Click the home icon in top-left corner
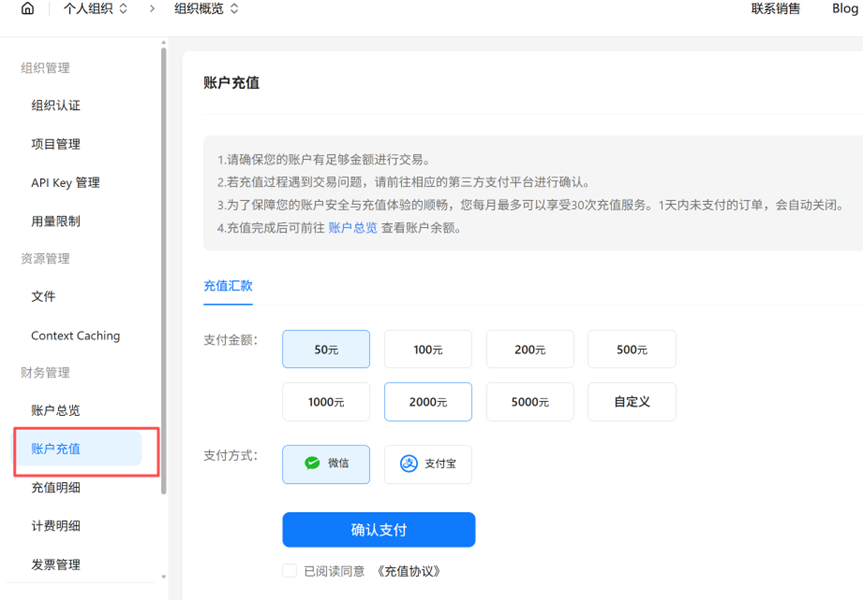 26,9
